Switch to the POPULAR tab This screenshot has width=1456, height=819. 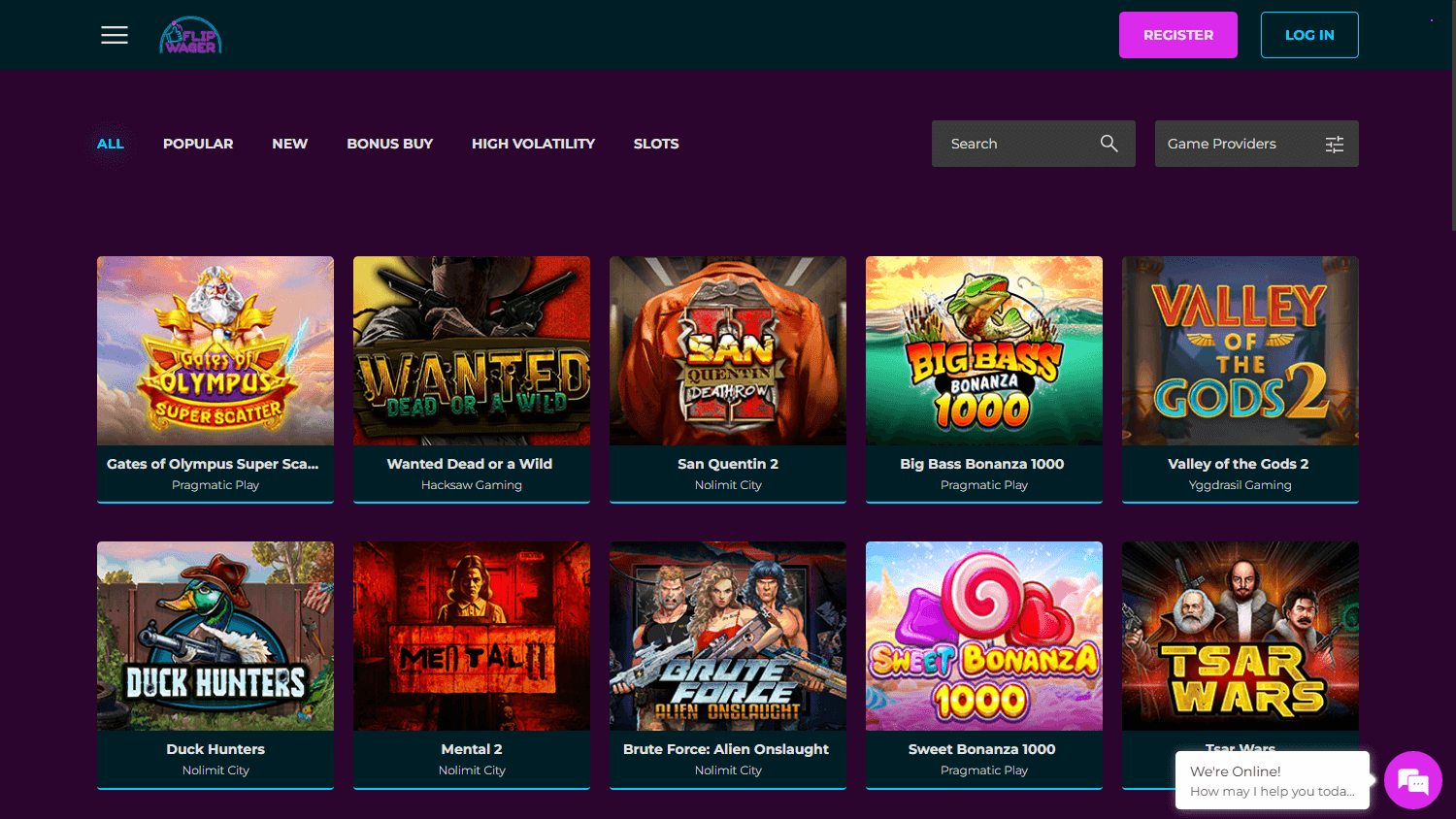(x=198, y=144)
